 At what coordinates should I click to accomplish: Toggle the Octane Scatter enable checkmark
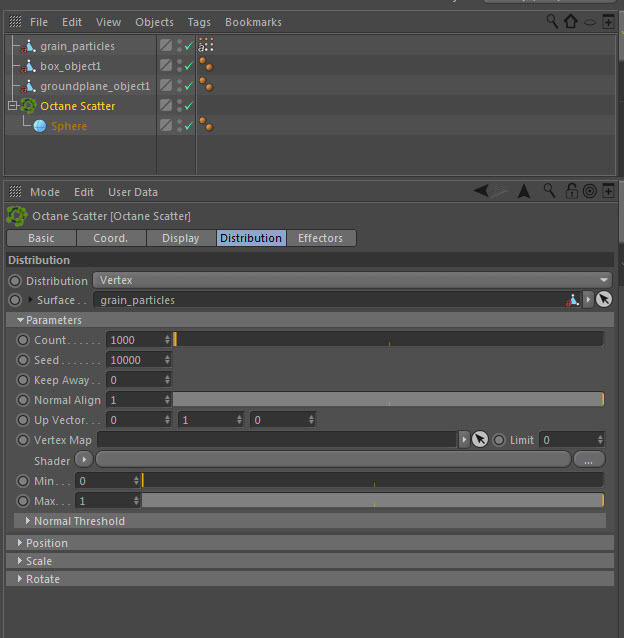[x=188, y=106]
